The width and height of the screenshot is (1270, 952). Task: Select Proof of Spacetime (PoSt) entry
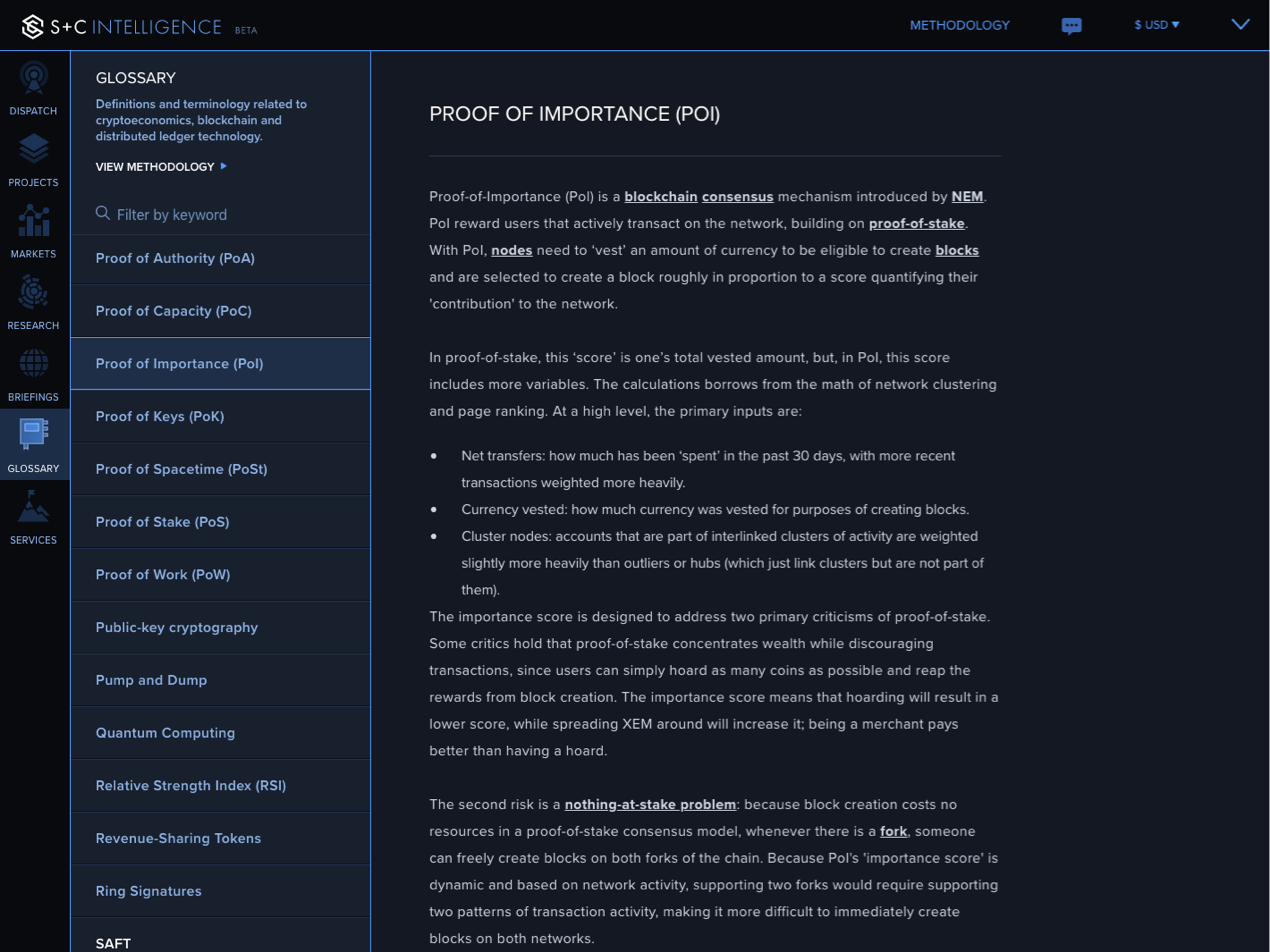point(220,469)
